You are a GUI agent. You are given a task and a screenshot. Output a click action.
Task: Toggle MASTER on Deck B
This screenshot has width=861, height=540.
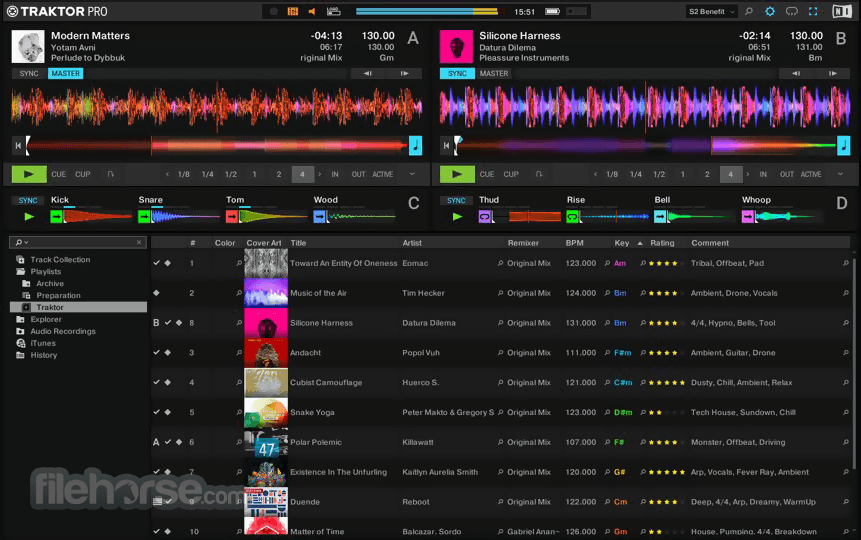pos(494,73)
